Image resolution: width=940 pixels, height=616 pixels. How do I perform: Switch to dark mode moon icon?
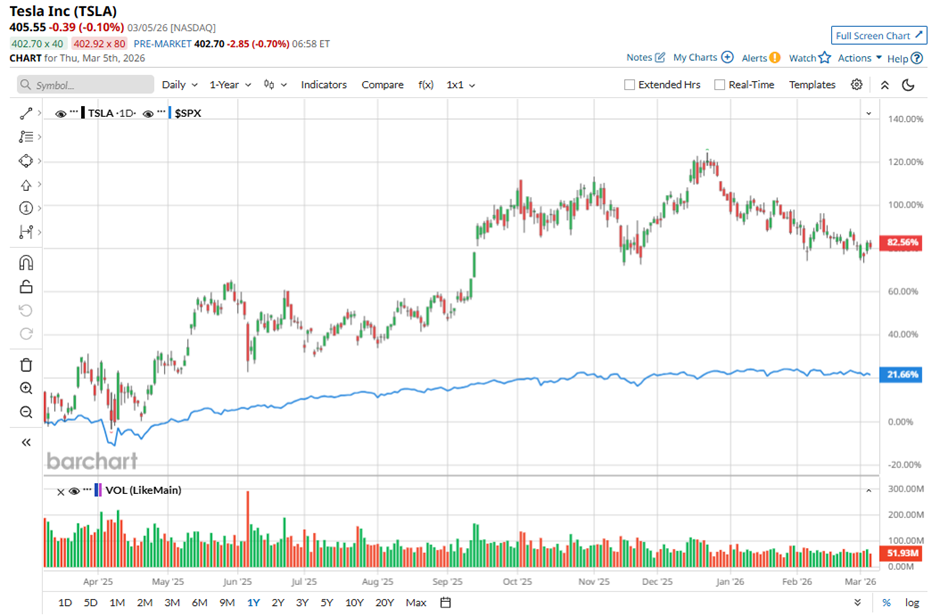tap(909, 85)
